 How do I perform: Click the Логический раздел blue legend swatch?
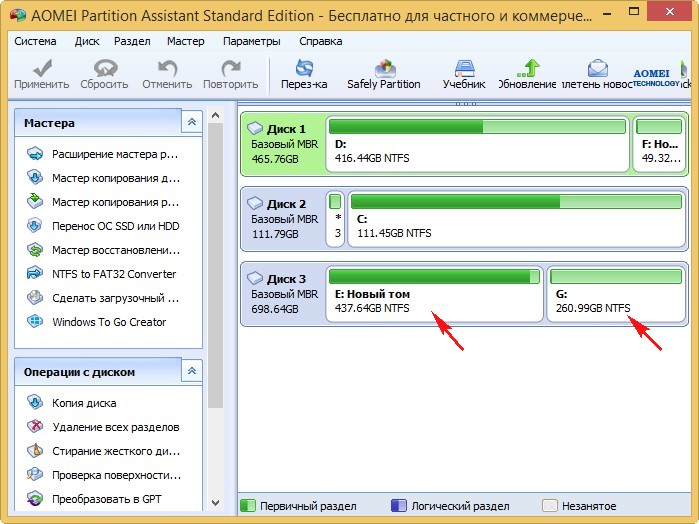click(399, 506)
